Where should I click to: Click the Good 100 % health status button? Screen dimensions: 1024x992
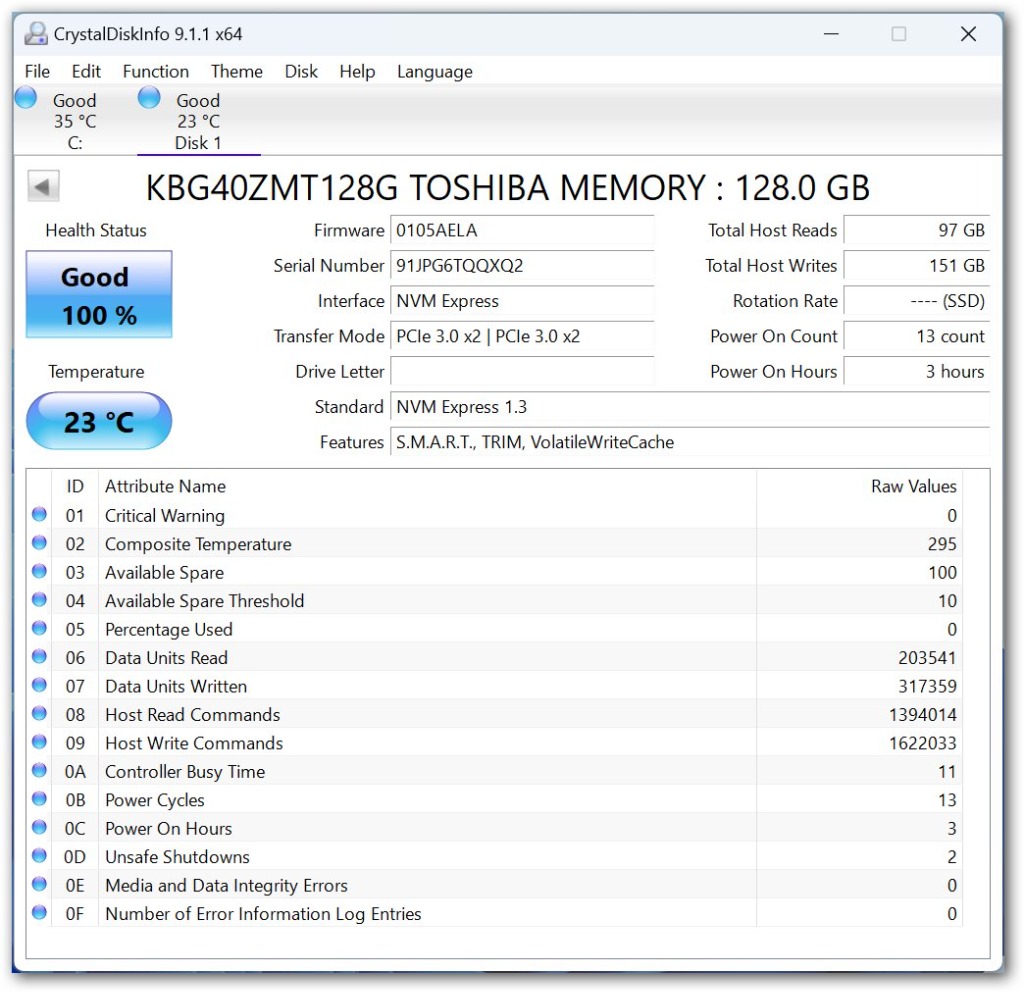point(99,295)
